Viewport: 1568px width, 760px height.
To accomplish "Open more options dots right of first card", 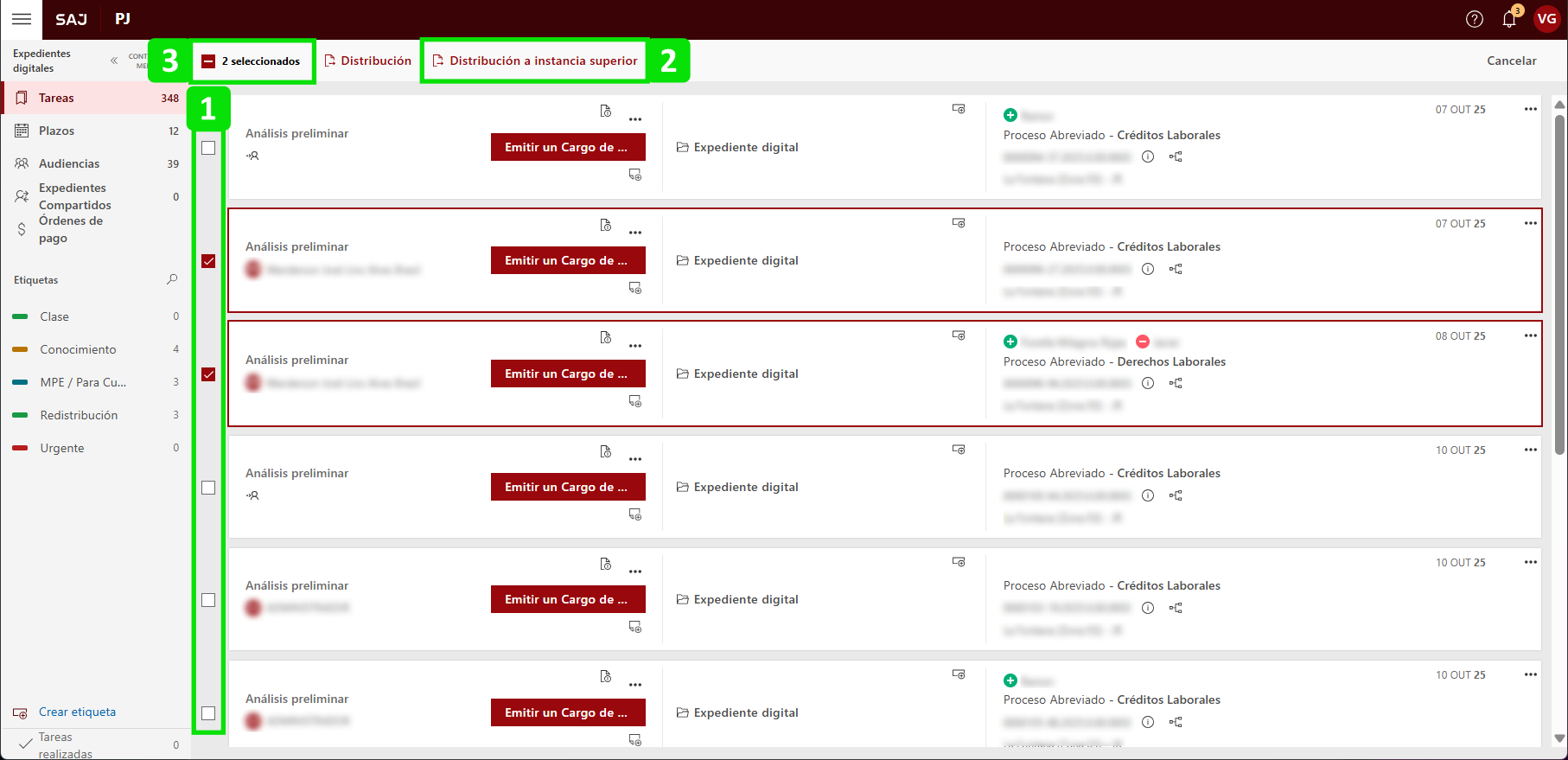I will coord(1531,109).
